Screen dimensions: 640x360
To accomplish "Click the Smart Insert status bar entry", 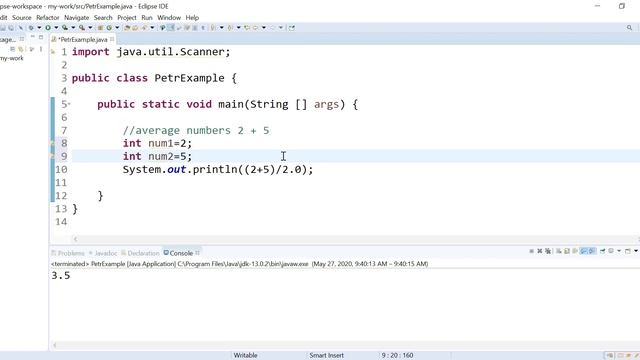I will point(327,356).
